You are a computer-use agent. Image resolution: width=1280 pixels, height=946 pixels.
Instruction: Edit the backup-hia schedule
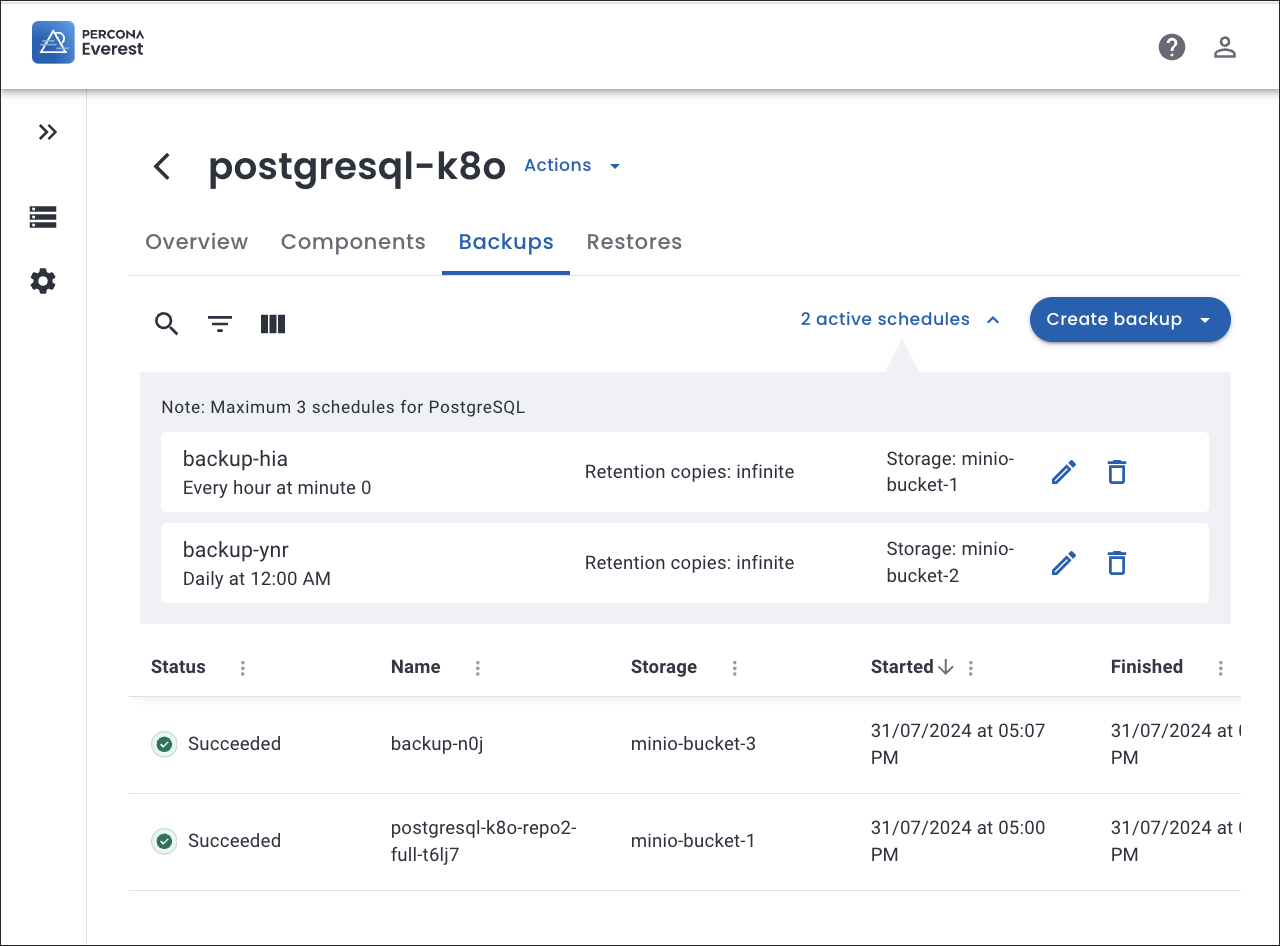[1064, 472]
